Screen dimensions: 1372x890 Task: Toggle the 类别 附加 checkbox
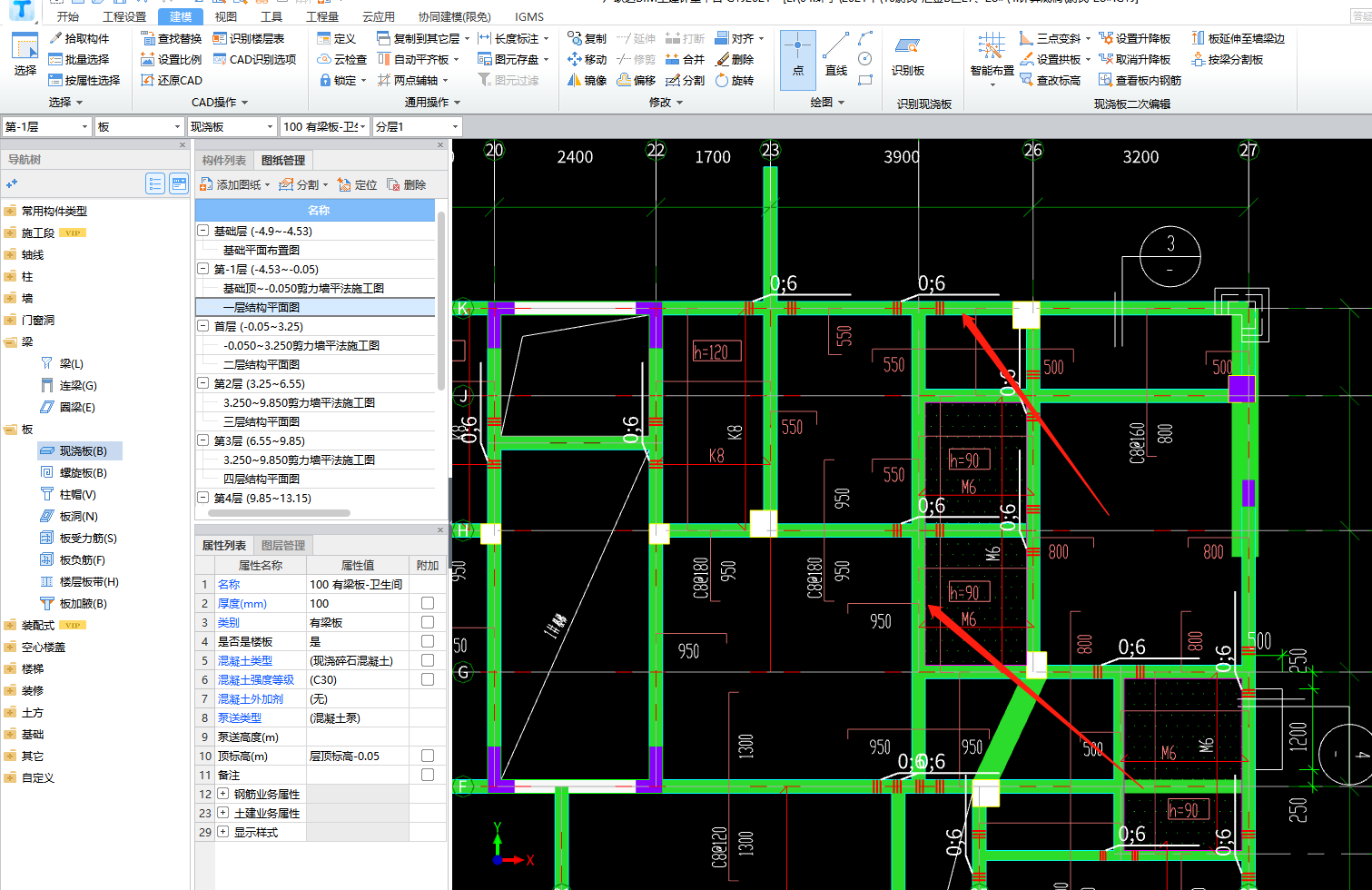click(428, 622)
